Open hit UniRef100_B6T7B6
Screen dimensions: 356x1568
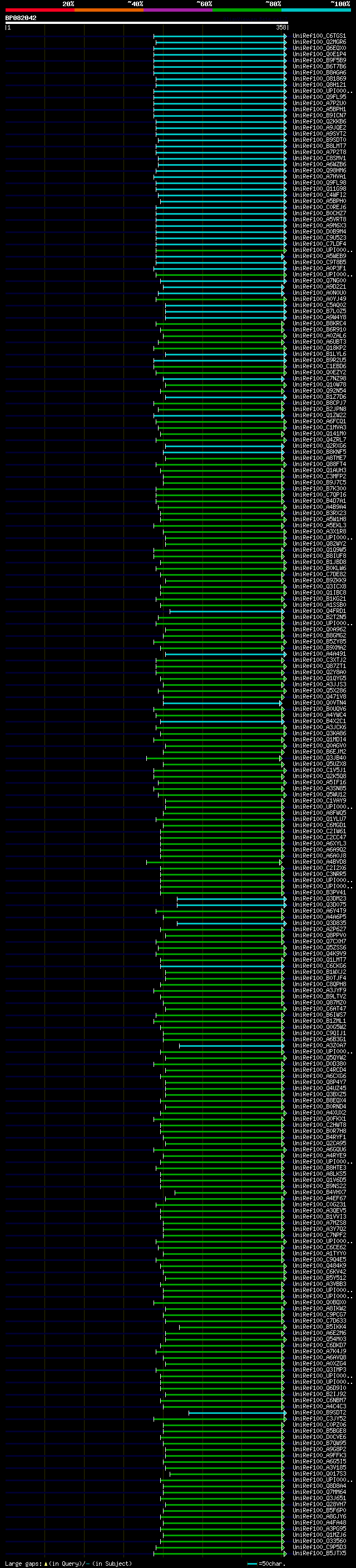319,66
